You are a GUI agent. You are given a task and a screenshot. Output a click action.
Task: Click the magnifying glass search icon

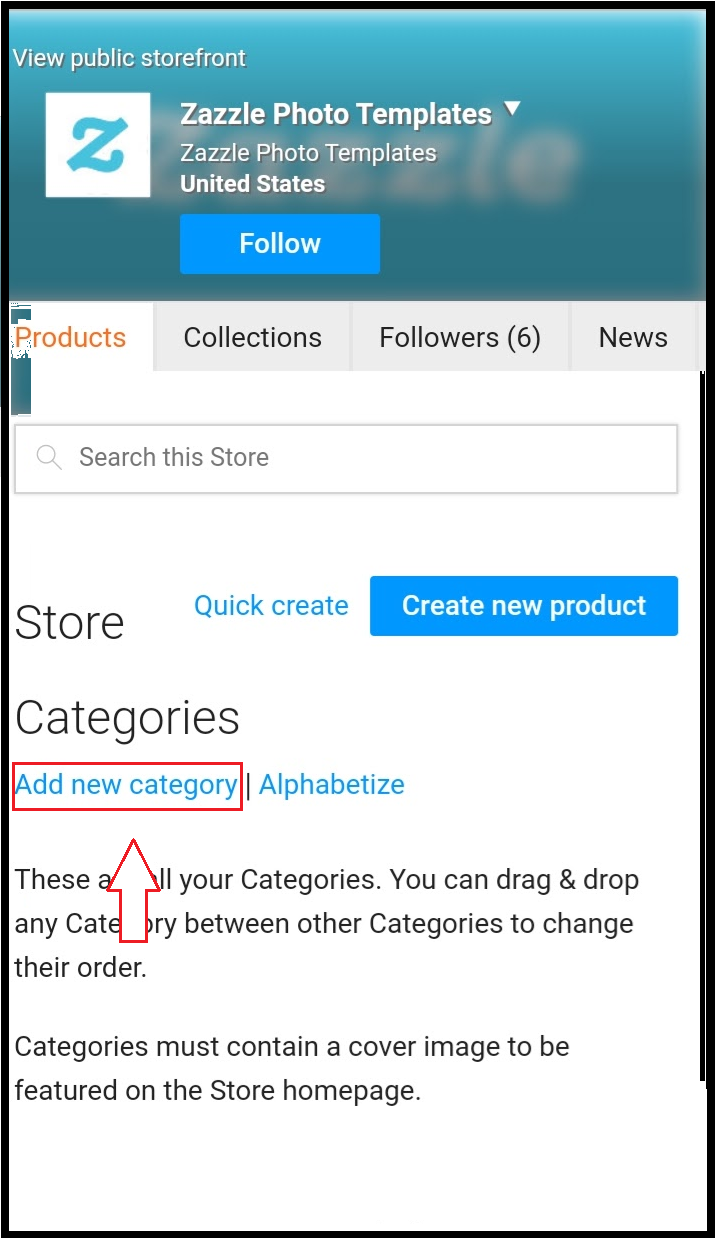[48, 458]
